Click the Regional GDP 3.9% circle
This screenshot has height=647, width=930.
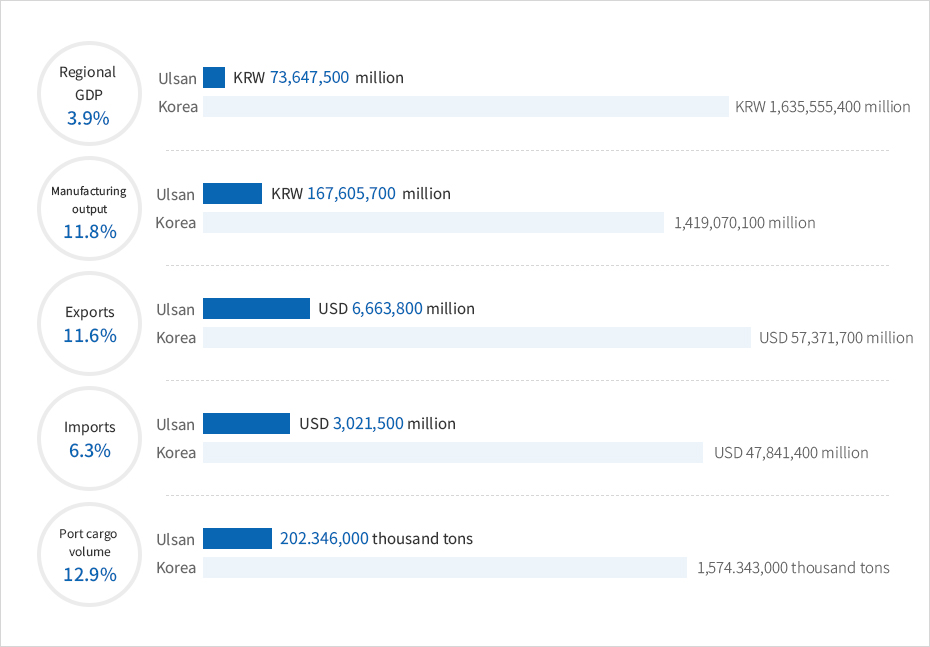tap(90, 94)
